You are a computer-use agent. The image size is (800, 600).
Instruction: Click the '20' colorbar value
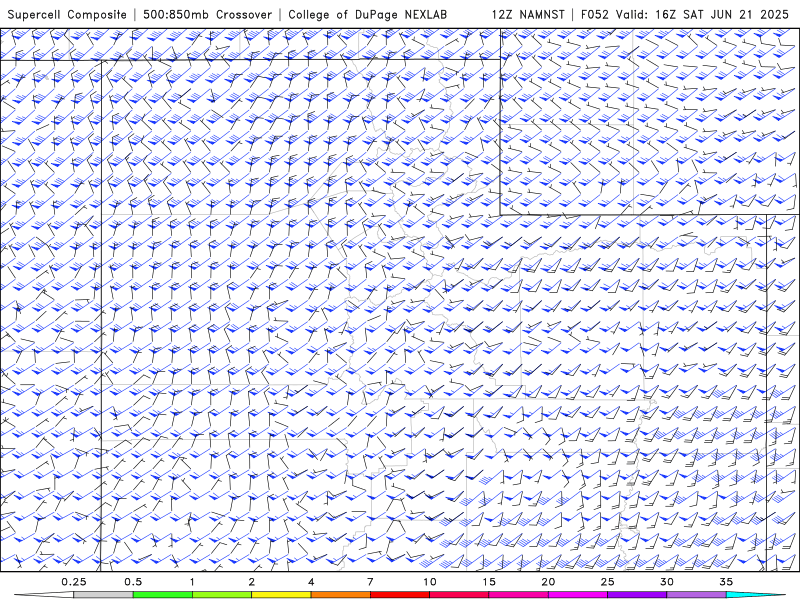tap(548, 582)
